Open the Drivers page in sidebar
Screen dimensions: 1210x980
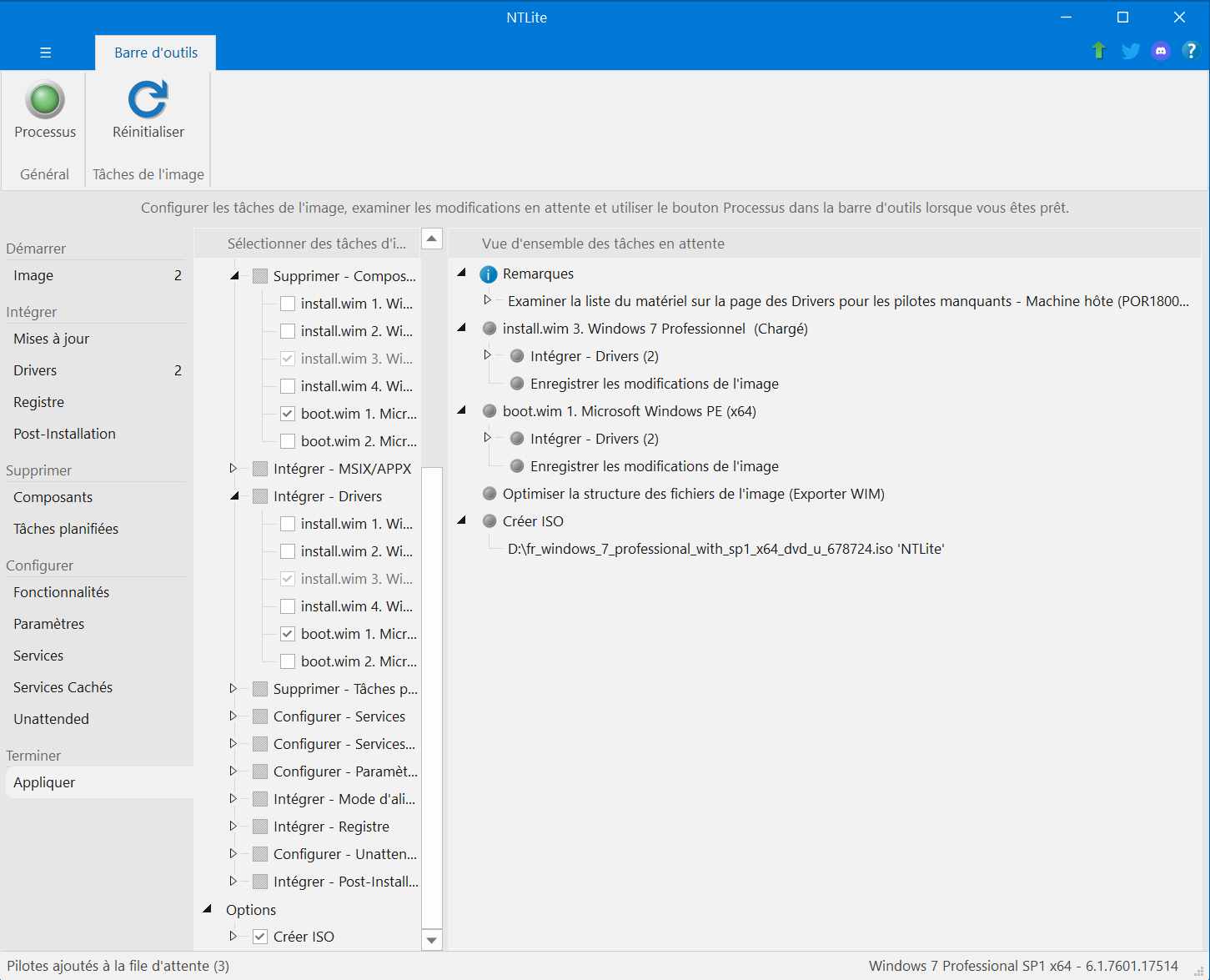click(x=97, y=370)
